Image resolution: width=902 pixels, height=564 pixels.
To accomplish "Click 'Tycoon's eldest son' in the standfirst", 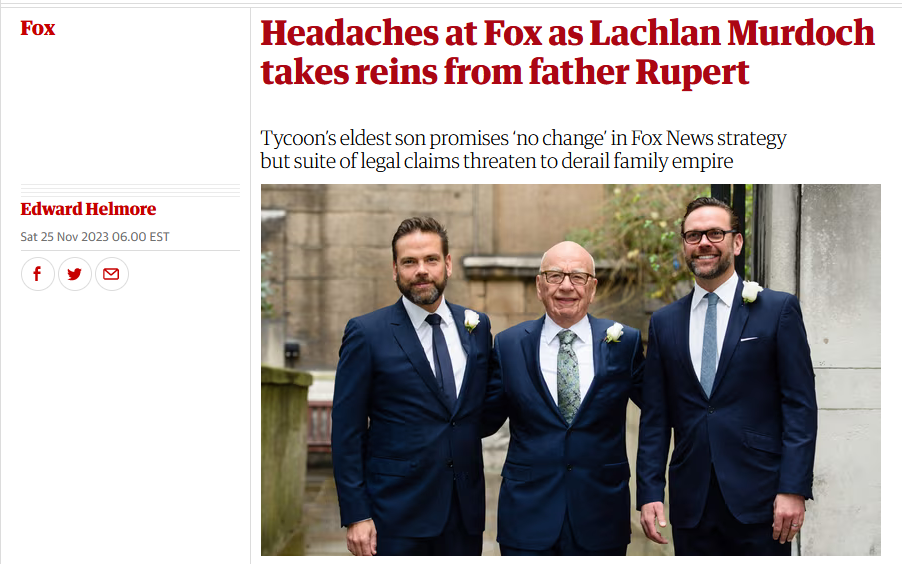I will [343, 139].
